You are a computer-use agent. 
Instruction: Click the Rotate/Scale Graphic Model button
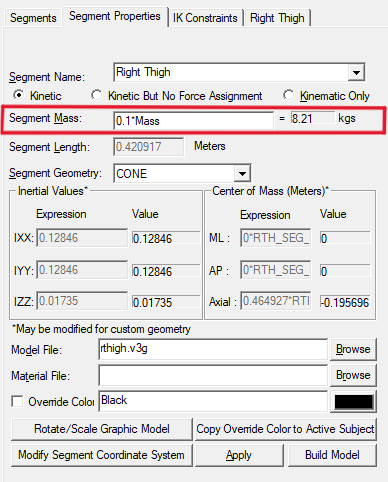102,429
